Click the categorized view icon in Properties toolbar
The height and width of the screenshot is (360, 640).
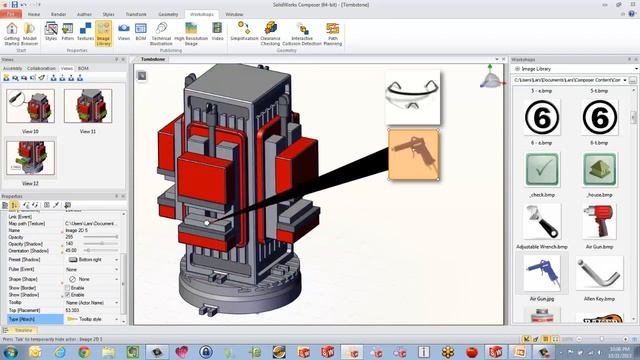(5, 205)
